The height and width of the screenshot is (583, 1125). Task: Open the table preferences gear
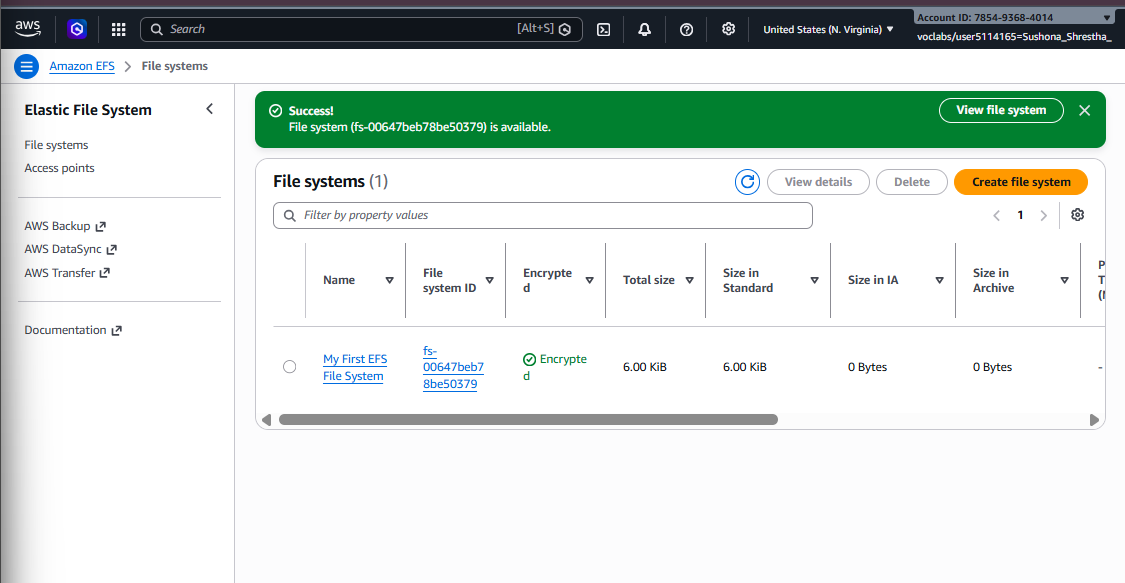coord(1077,215)
